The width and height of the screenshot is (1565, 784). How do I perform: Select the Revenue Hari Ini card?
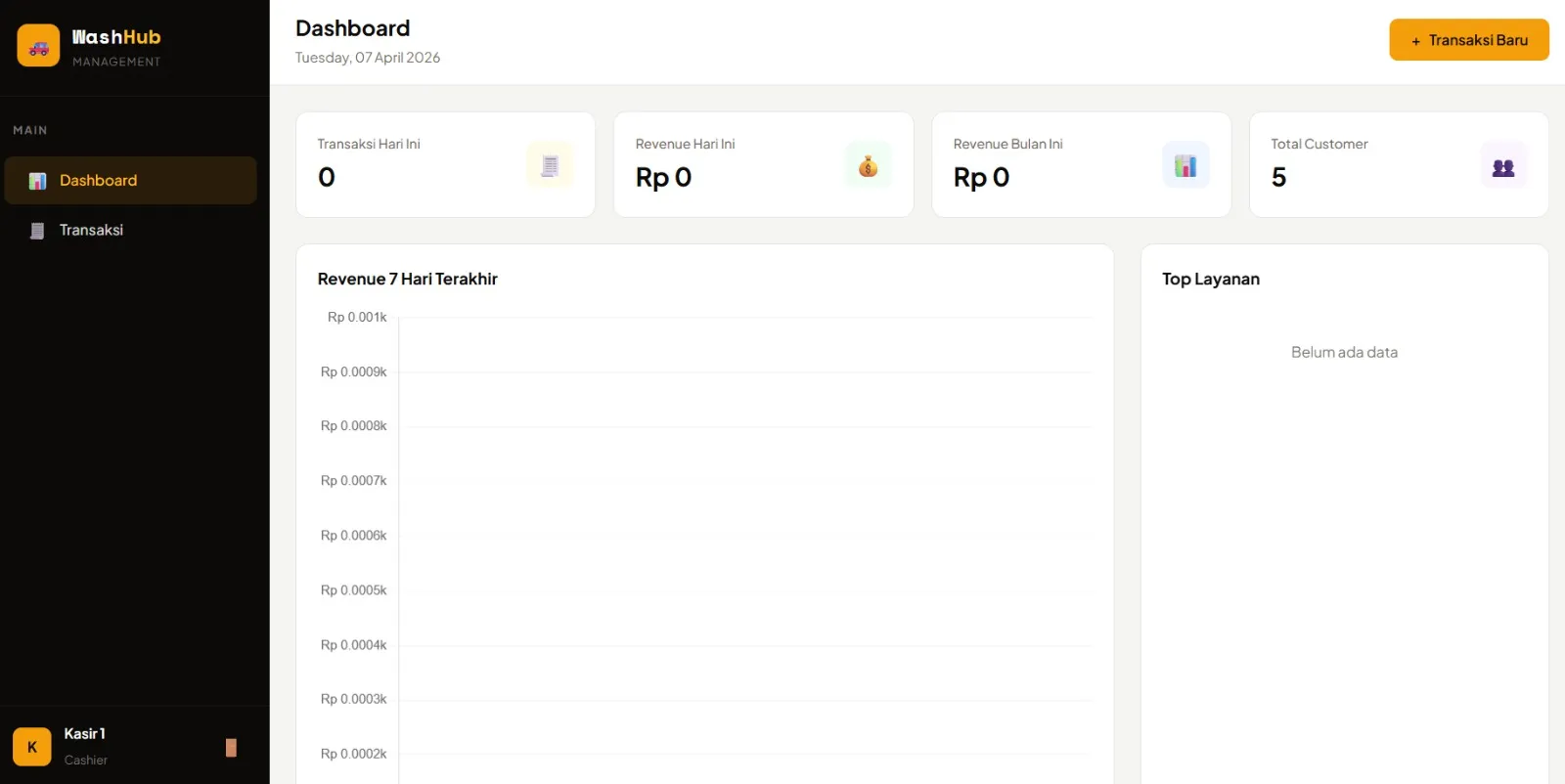click(764, 164)
